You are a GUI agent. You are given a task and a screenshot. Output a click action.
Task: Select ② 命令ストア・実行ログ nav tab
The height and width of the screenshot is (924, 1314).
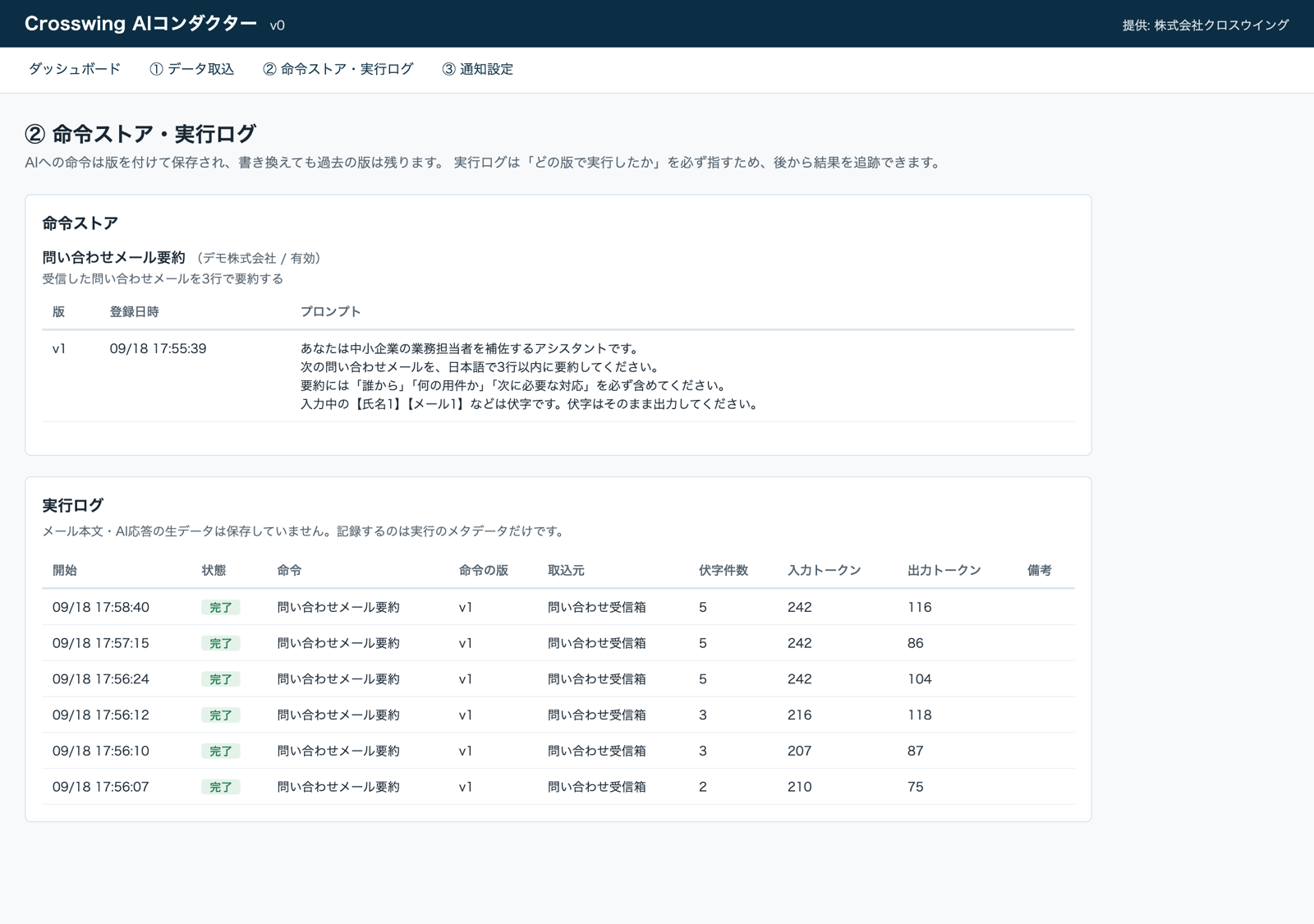point(338,69)
